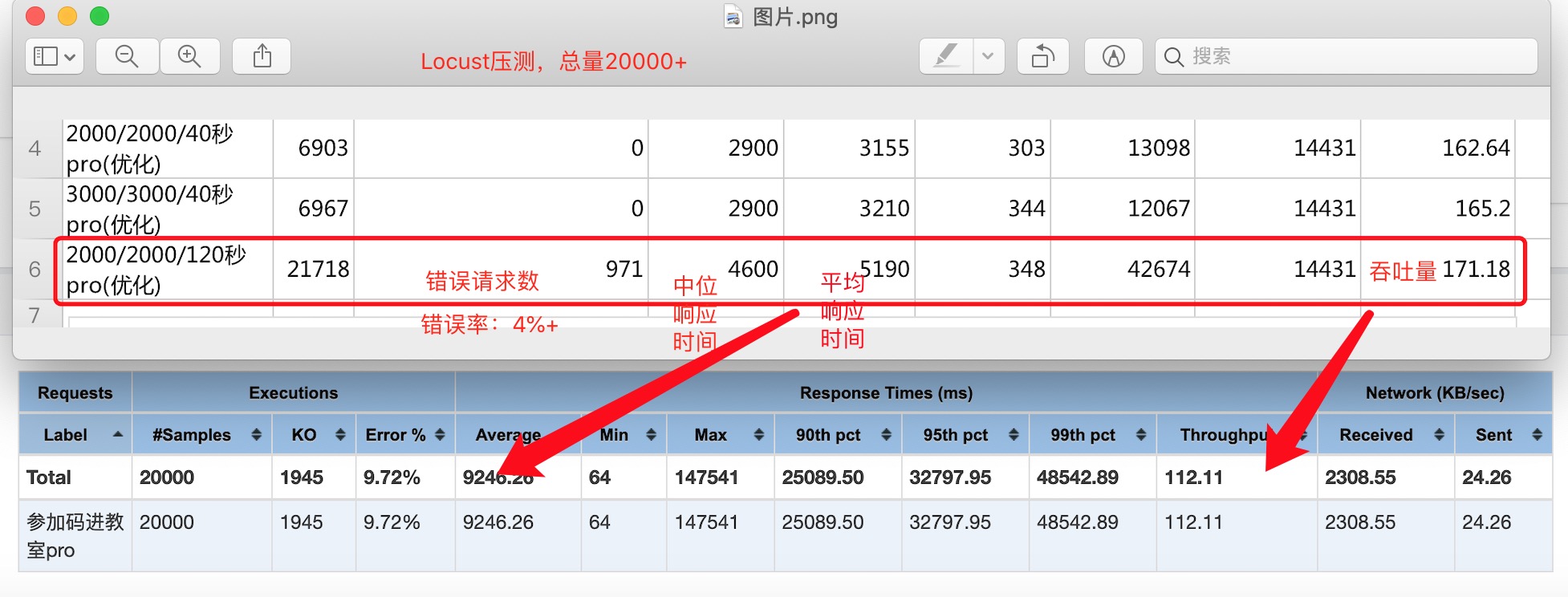This screenshot has width=1568, height=597.
Task: Sort by the 90th pct column
Action: pos(837,435)
